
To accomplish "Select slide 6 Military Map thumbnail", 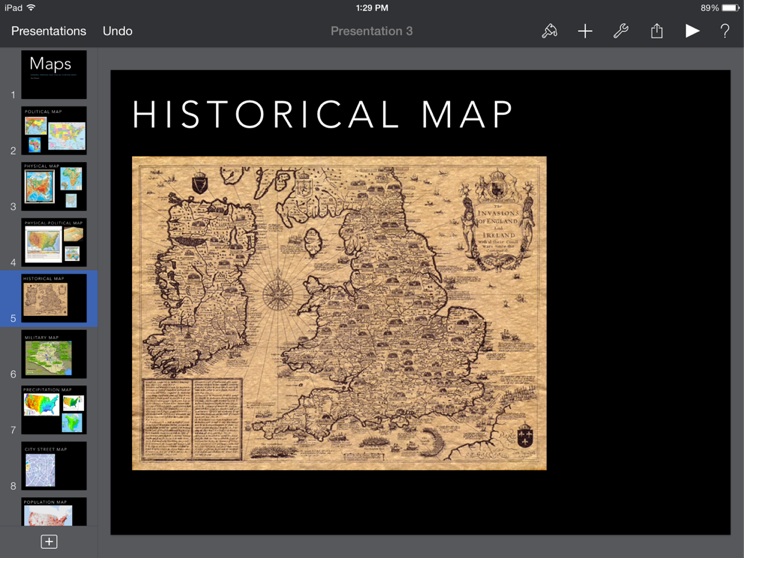I will click(54, 354).
